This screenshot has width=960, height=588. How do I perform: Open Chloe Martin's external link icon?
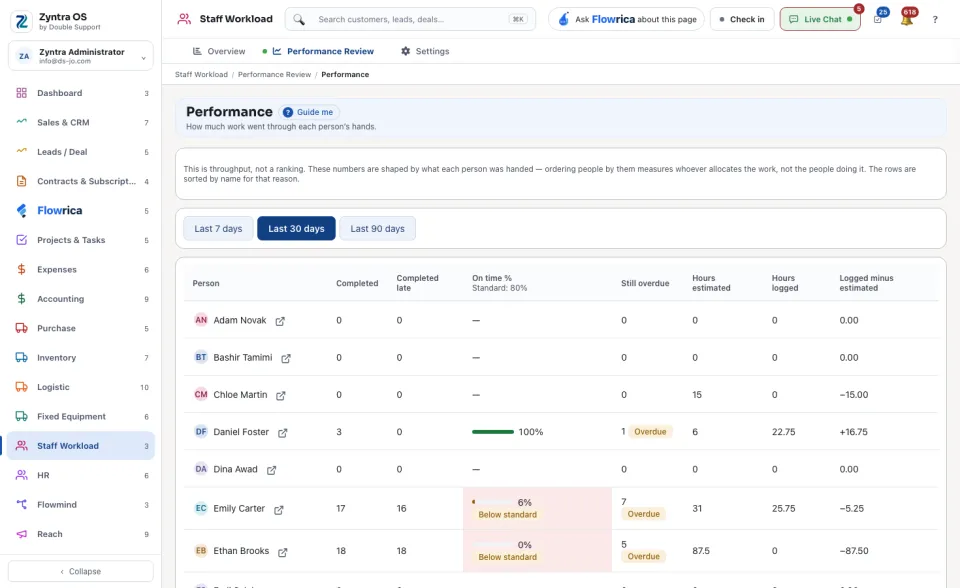[x=280, y=396]
